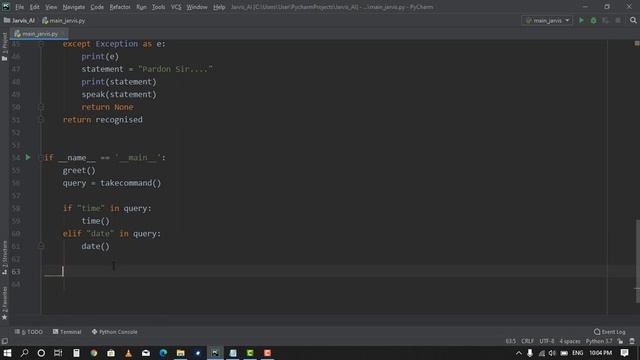Toggle the read-only lock icon in status bar
This screenshot has height=360, width=640.
pyautogui.click(x=620, y=341)
